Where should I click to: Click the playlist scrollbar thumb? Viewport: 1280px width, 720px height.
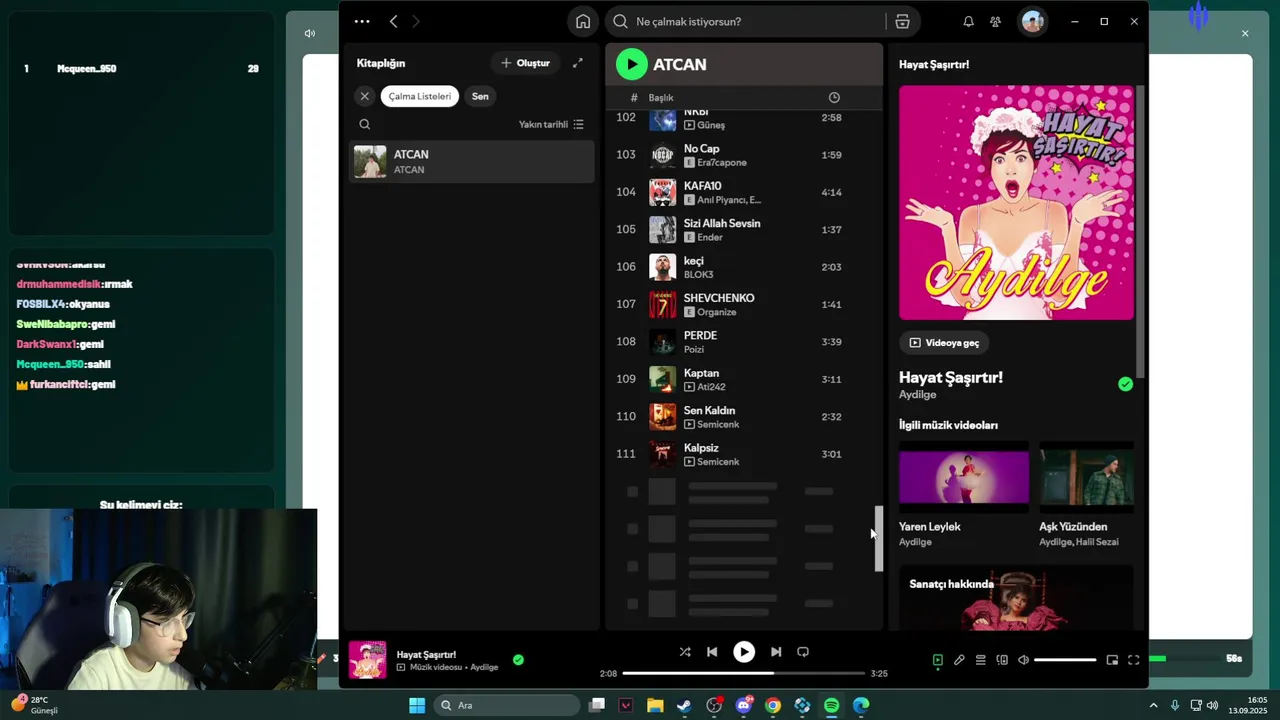(879, 538)
